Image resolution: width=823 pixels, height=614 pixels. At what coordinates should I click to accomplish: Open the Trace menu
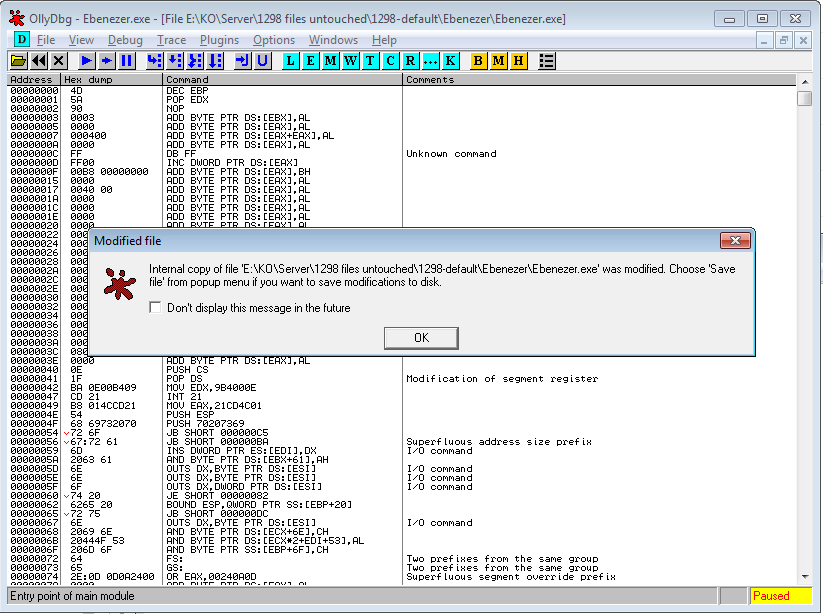click(171, 40)
